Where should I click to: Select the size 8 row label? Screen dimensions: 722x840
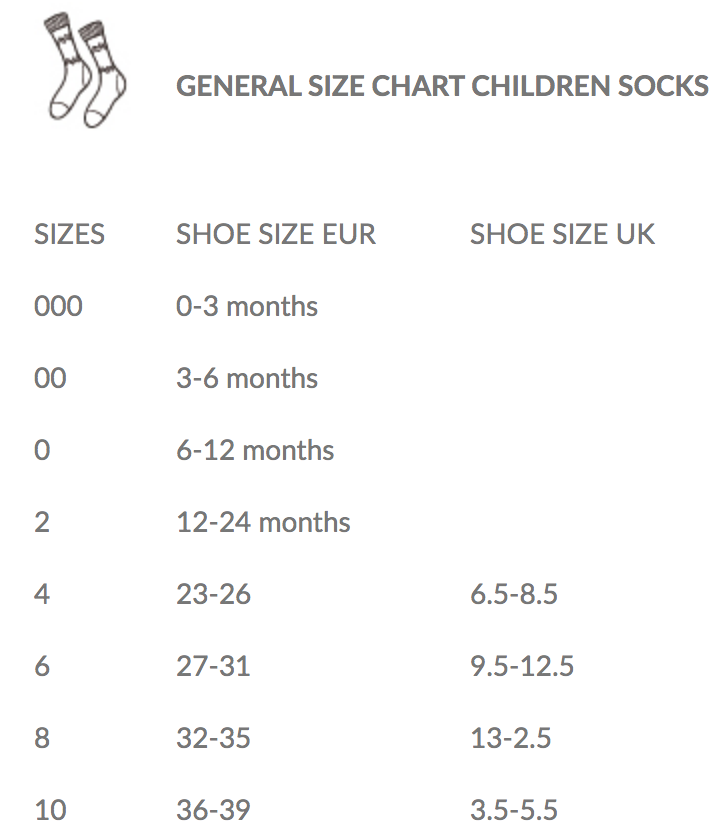[42, 738]
